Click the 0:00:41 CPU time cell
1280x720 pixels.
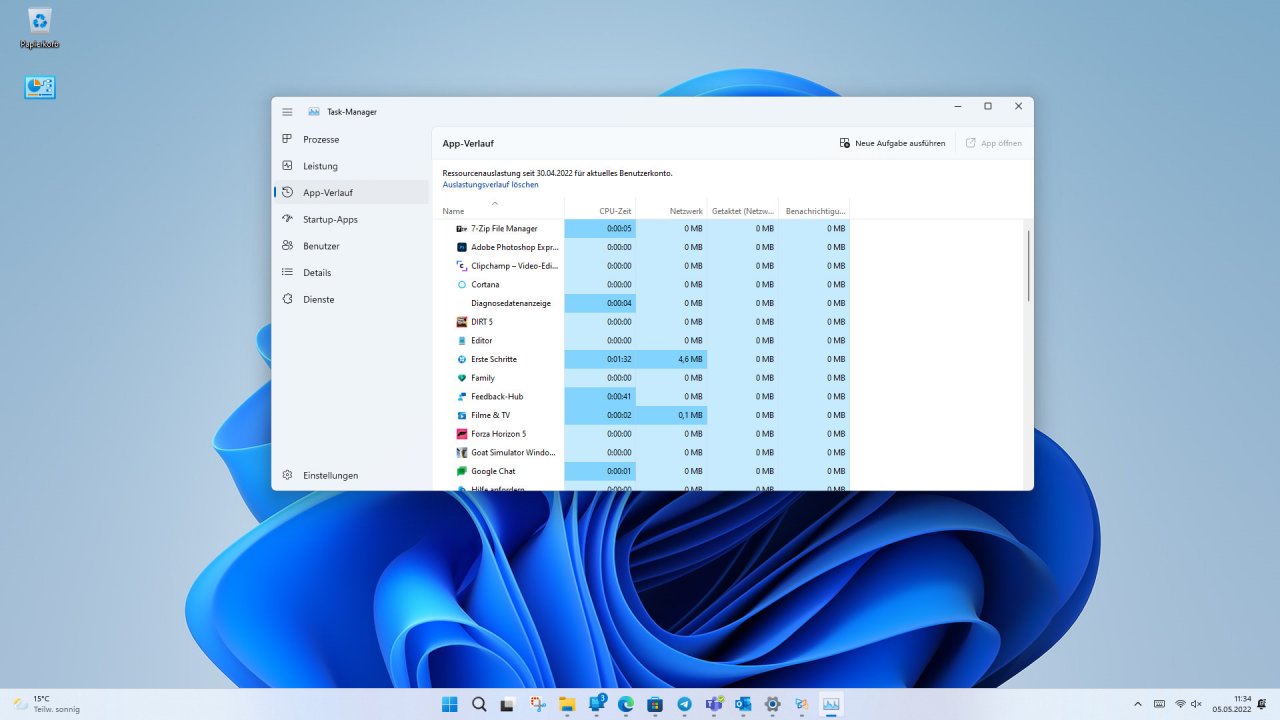(600, 397)
